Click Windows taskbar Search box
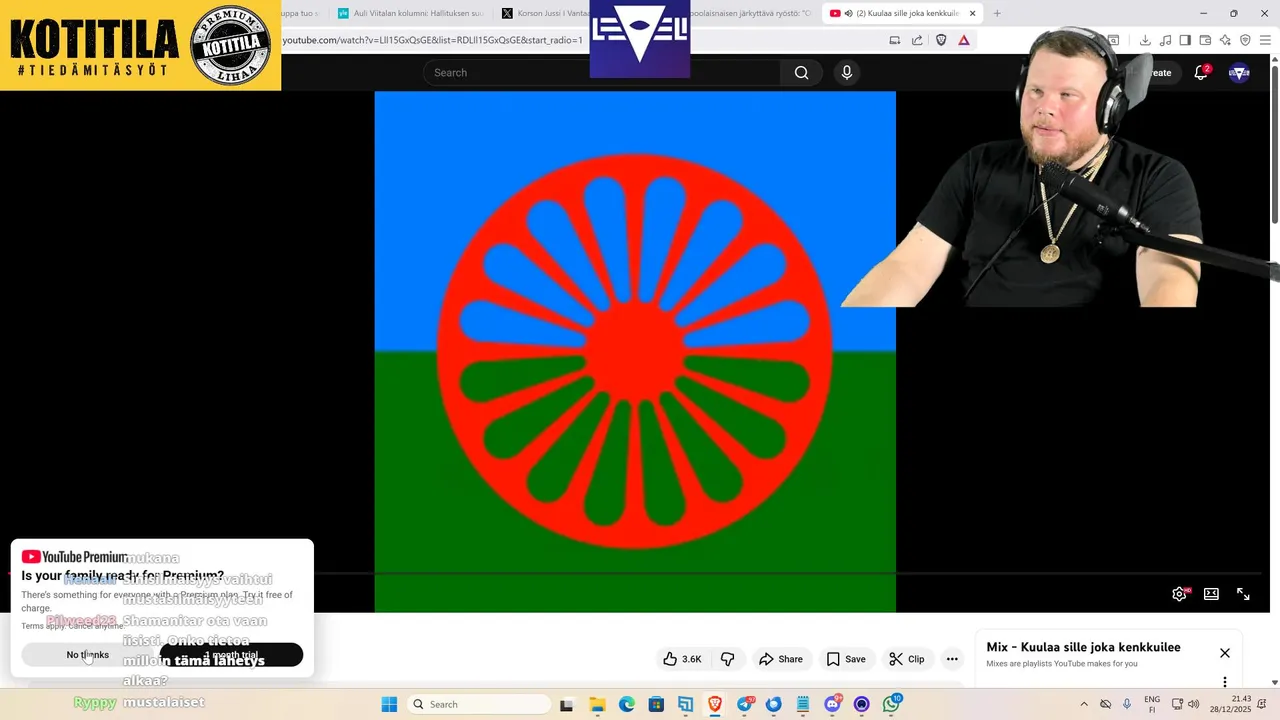This screenshot has height=720, width=1280. 478,704
